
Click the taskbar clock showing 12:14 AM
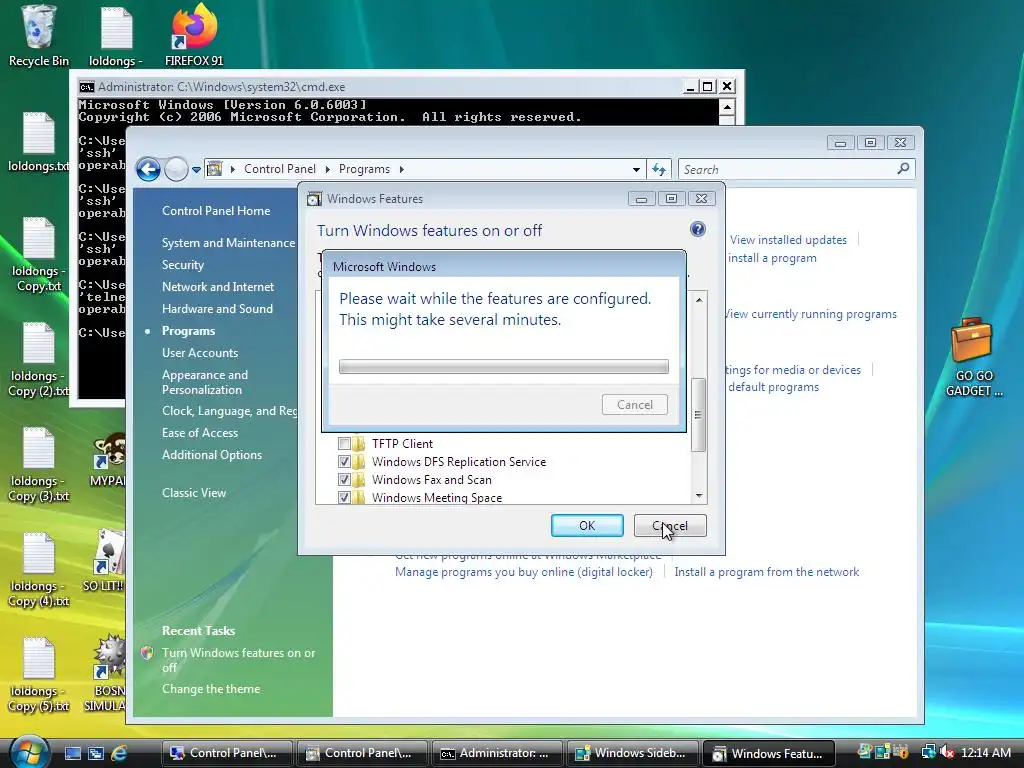[985, 753]
